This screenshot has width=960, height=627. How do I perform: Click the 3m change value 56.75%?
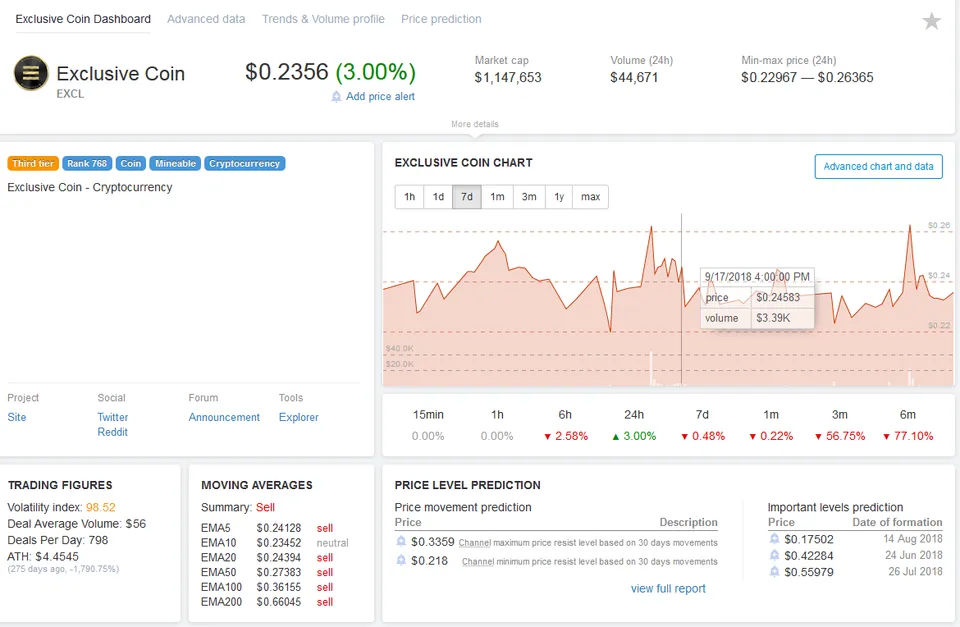click(839, 436)
